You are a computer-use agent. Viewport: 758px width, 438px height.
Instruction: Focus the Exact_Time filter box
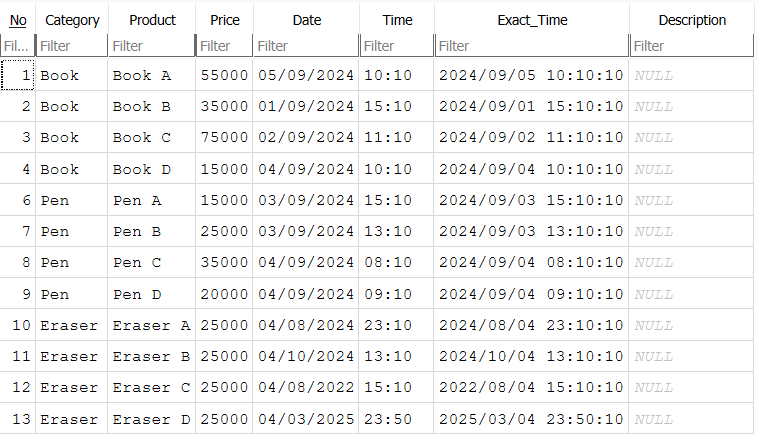532,46
